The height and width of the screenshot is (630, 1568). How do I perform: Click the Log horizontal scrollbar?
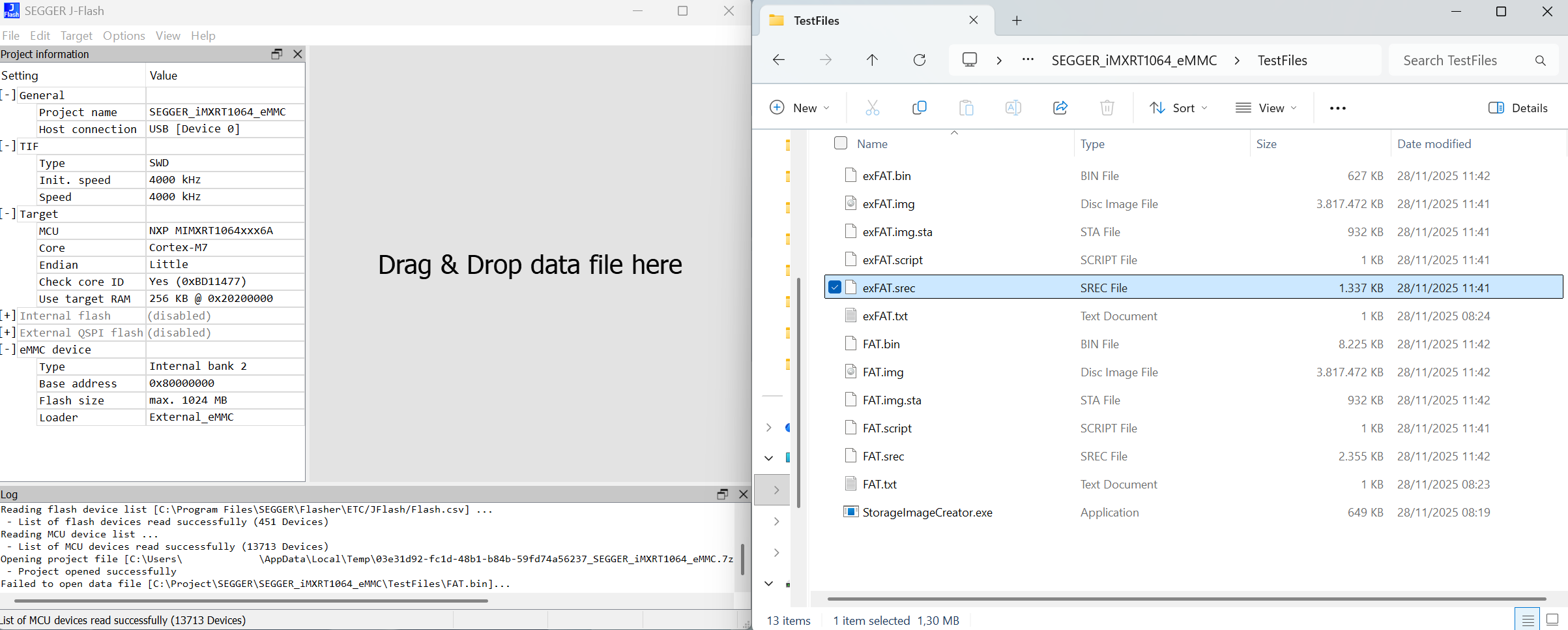[x=251, y=601]
